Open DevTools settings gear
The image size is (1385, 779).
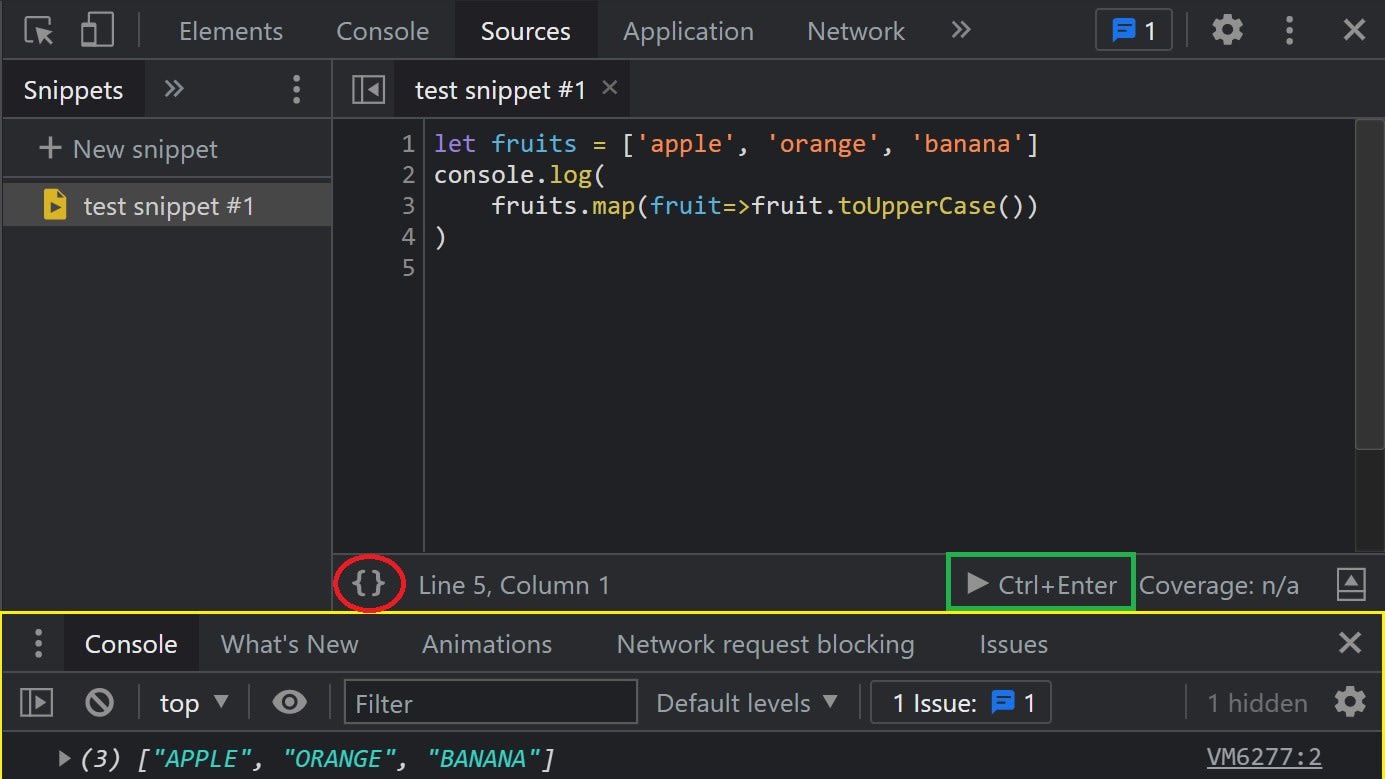1228,29
